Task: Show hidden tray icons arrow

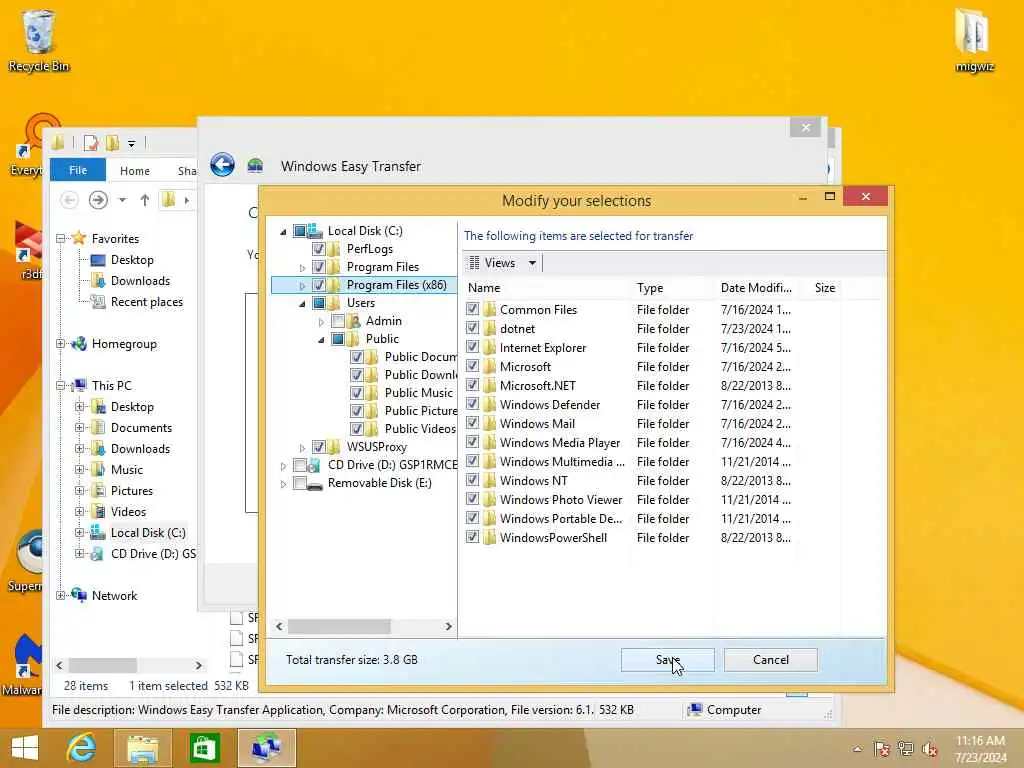Action: [857, 749]
